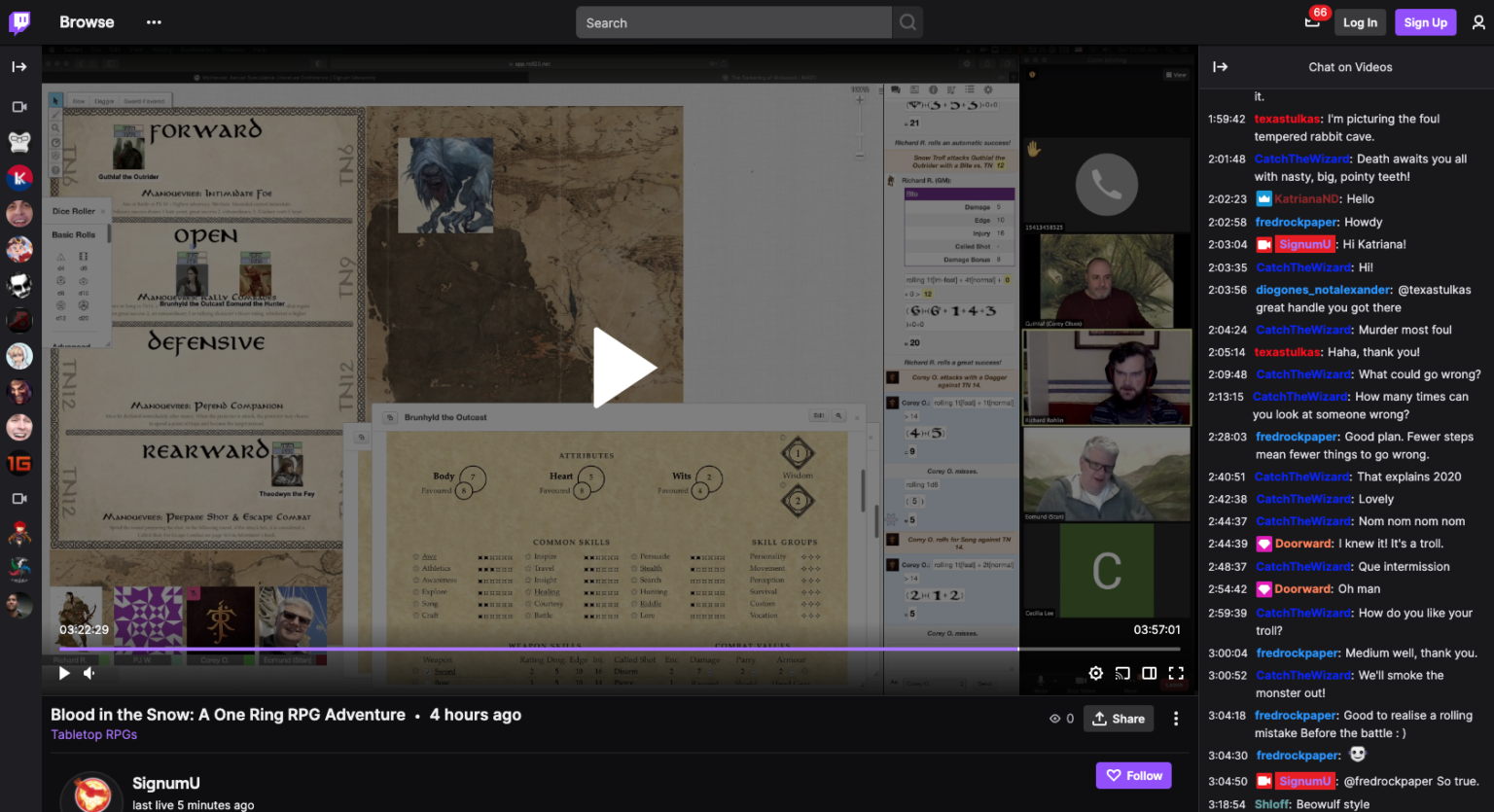Click the search magnifier button
The image size is (1494, 812).
coord(907,22)
